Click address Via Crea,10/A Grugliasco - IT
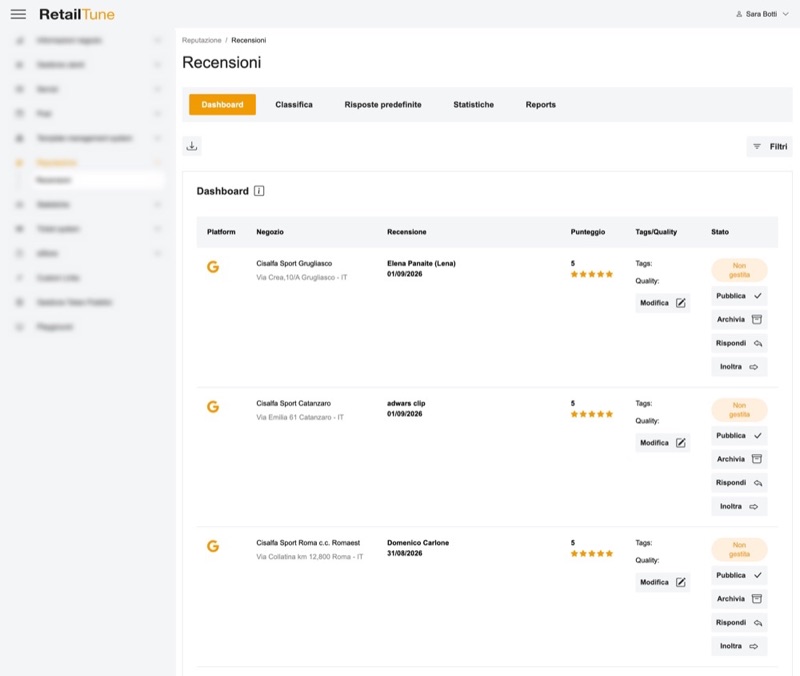The width and height of the screenshot is (800, 676). point(302,278)
